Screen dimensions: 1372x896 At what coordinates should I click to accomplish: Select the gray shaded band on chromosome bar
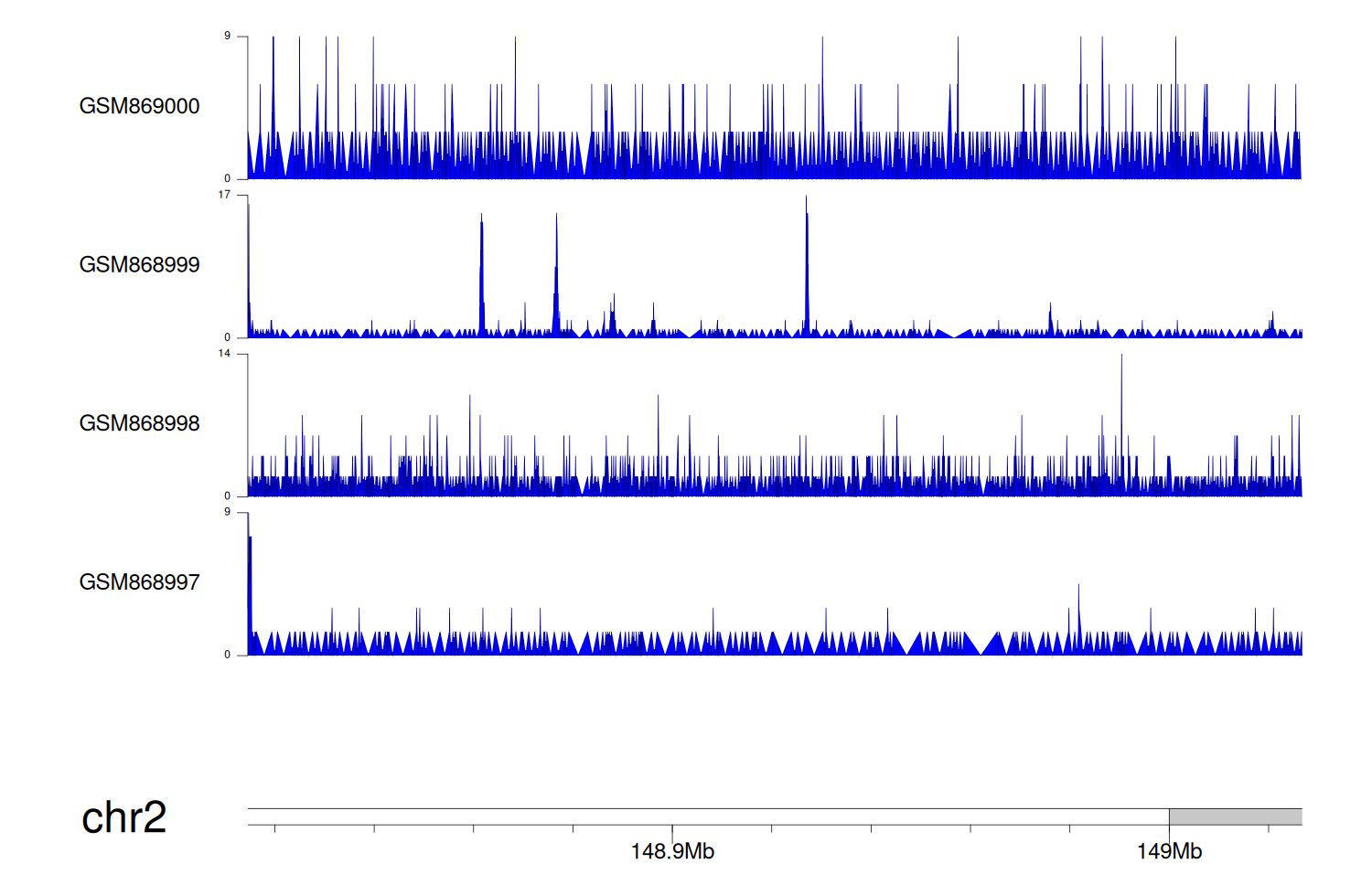pos(1235,816)
